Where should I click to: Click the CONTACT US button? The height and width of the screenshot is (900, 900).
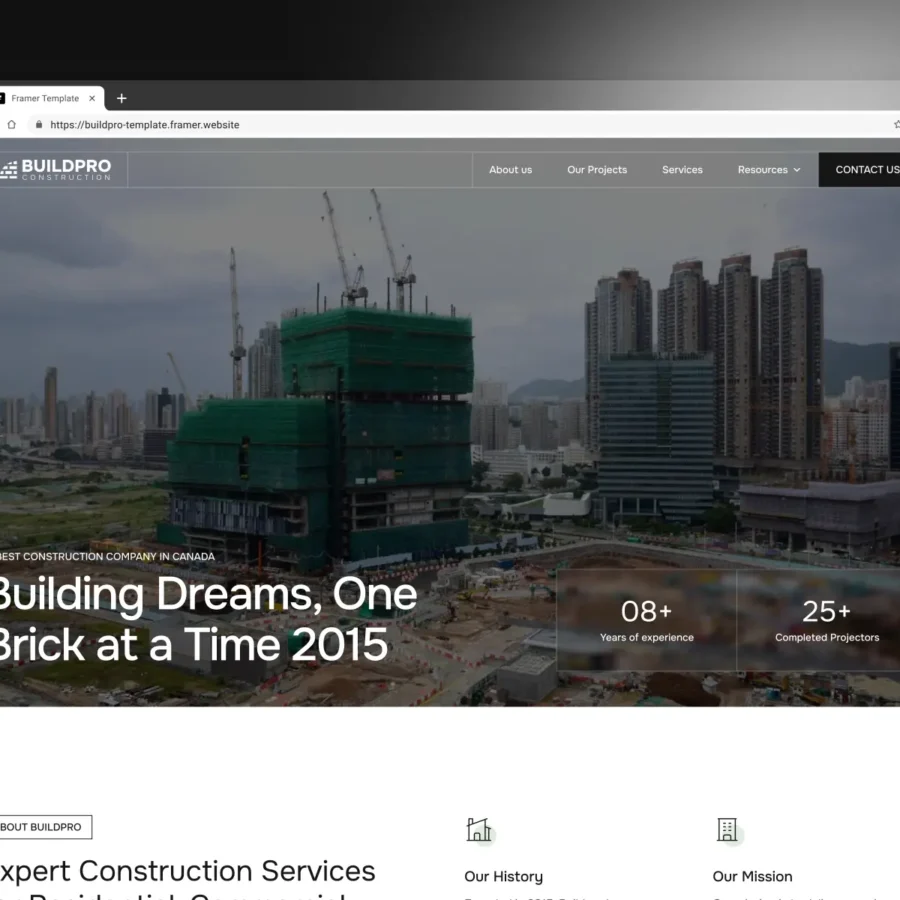pos(859,170)
